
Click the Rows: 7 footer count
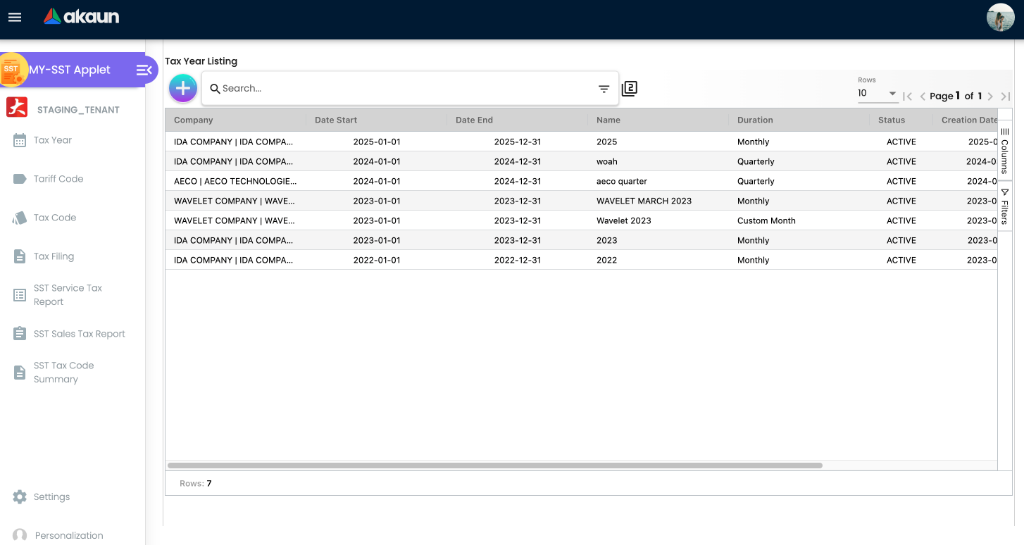[x=195, y=484]
